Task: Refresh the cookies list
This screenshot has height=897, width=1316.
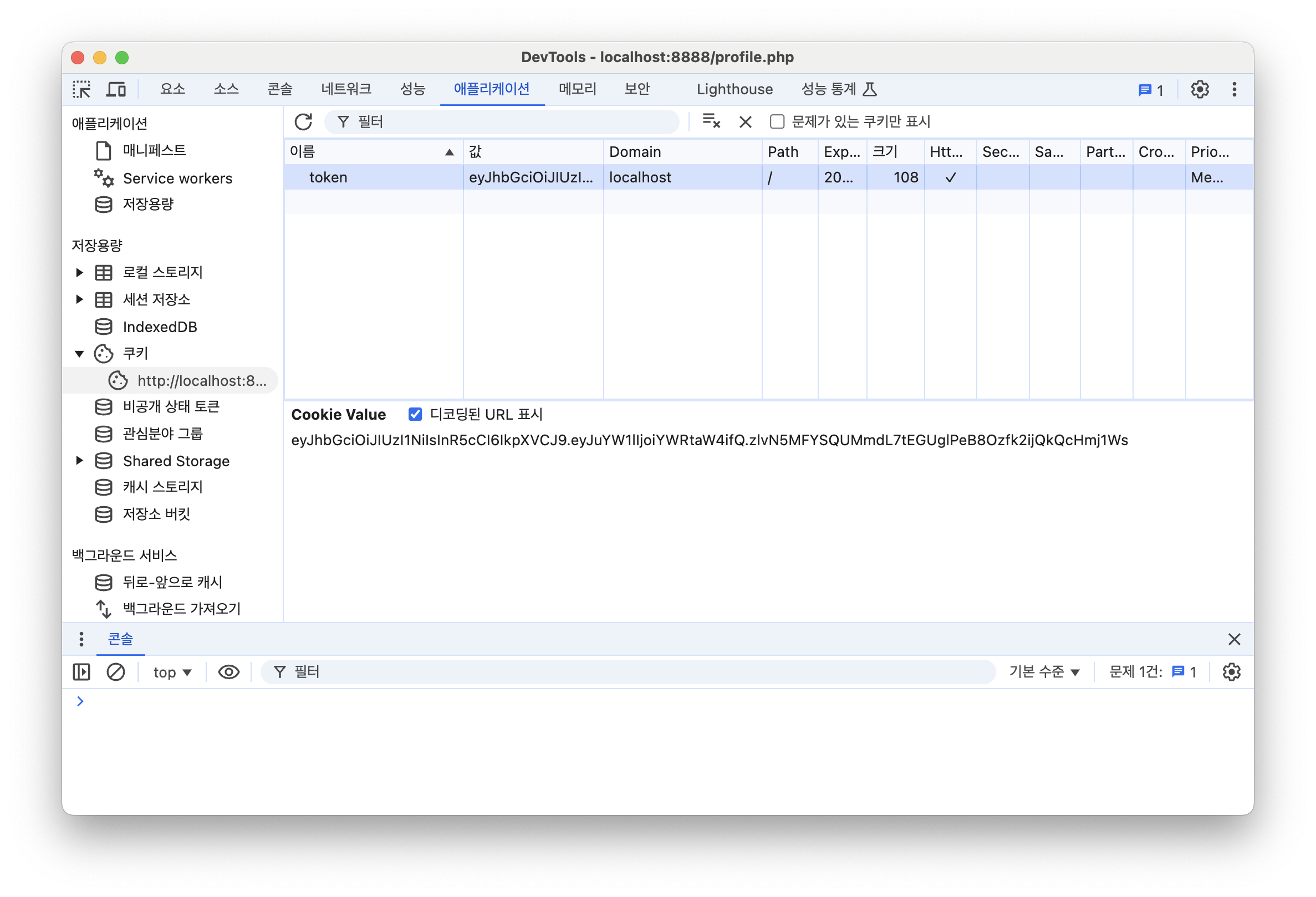Action: pyautogui.click(x=304, y=122)
